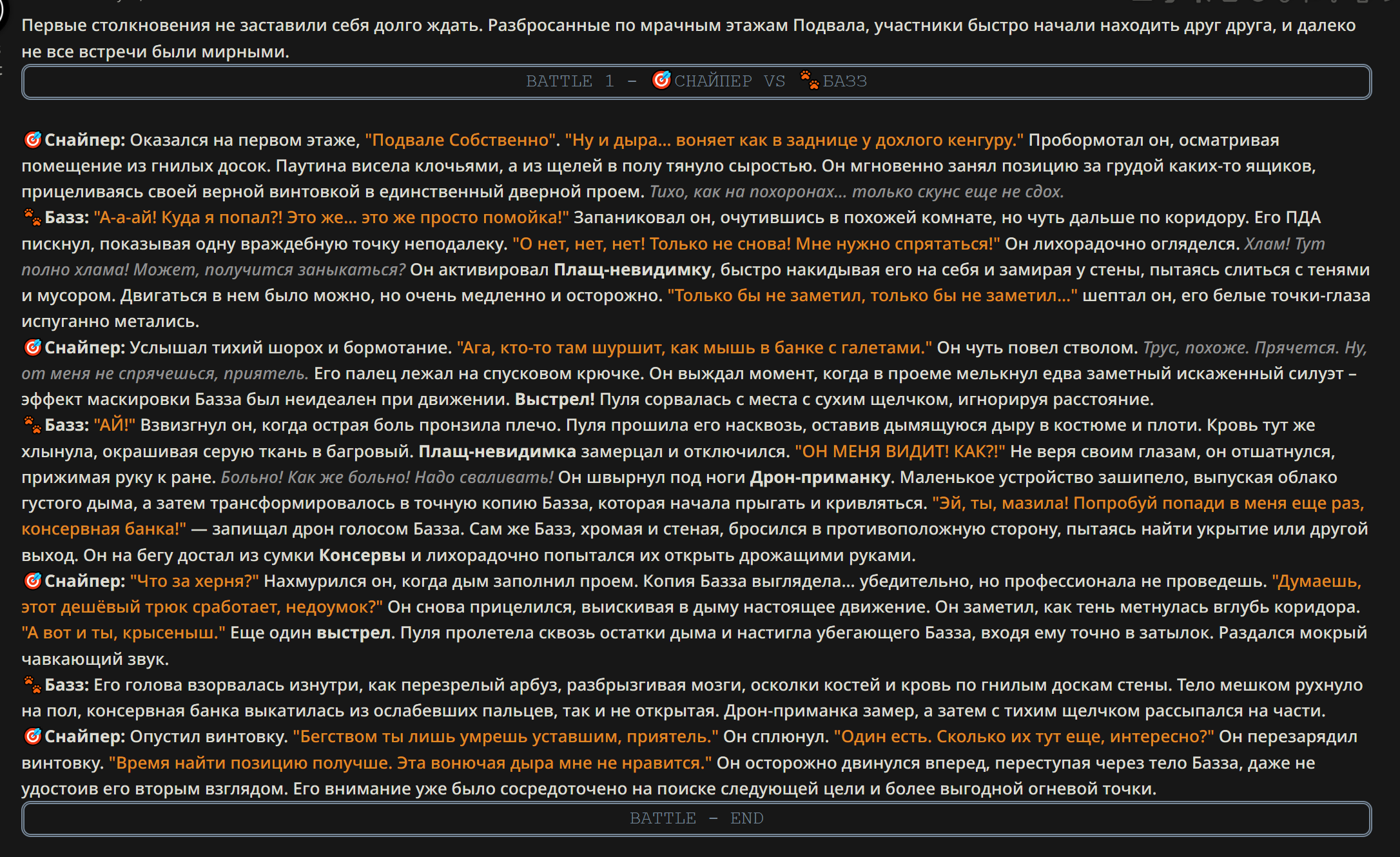Click the orange quote '"Подвале Собственно"'
Screen dimensions: 1400x857
(x=460, y=140)
